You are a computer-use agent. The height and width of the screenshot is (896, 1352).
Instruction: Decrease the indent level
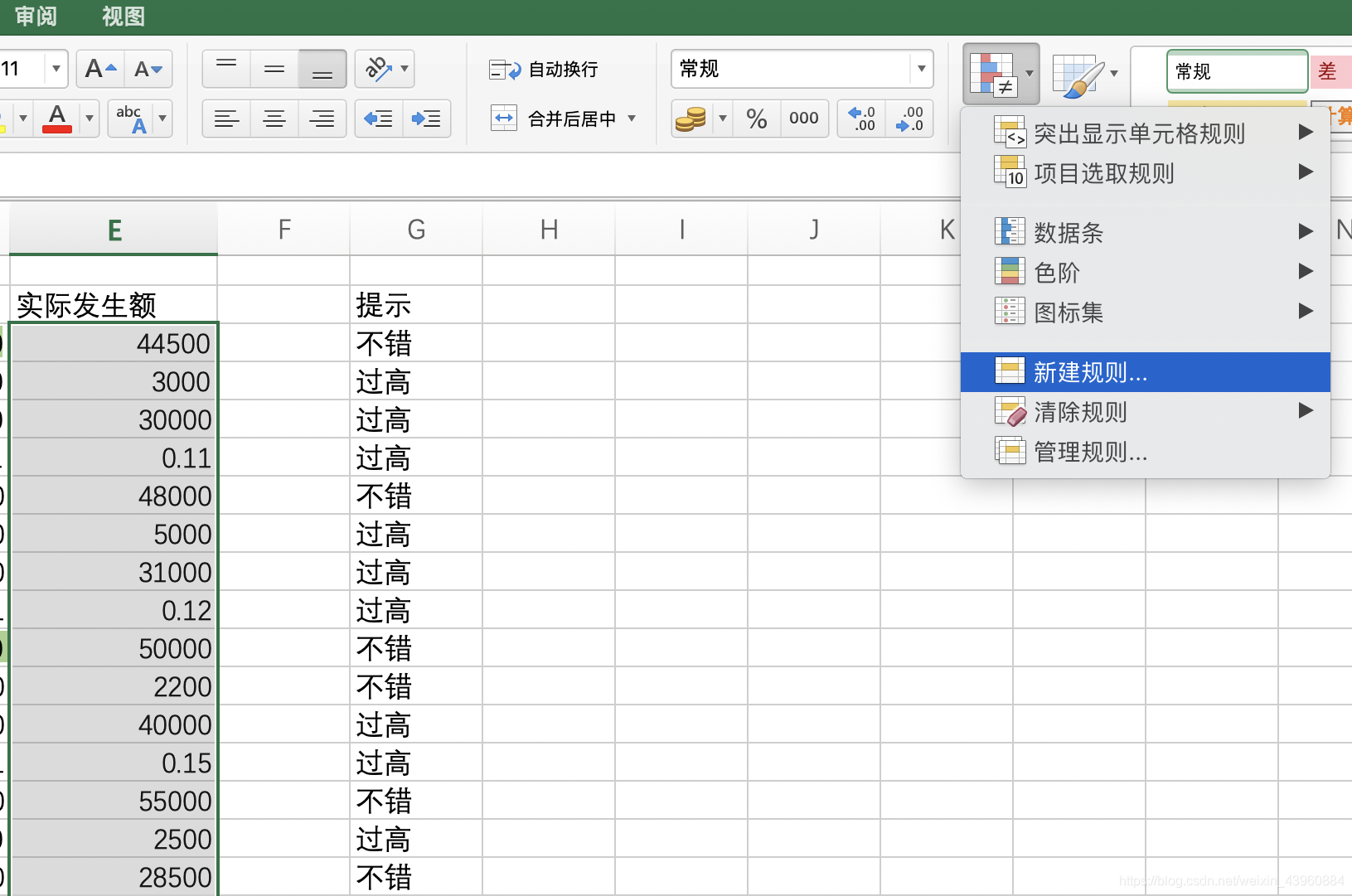(x=379, y=119)
